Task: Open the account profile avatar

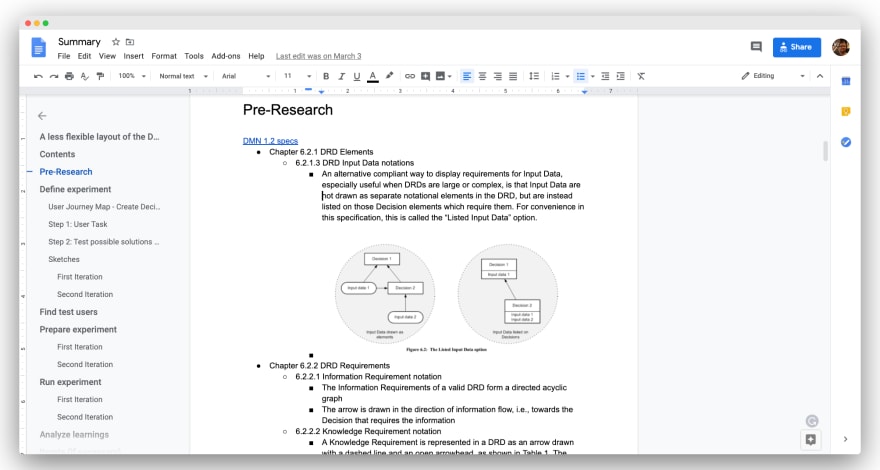Action: [841, 47]
